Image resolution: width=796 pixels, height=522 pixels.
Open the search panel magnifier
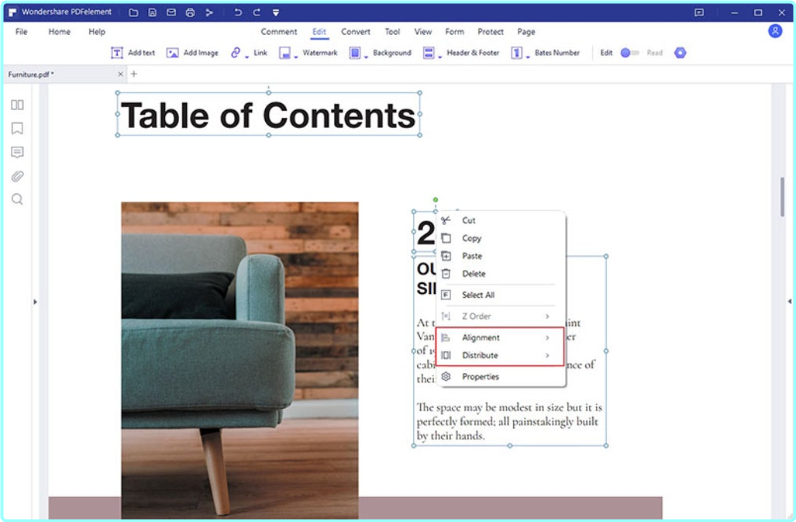tap(17, 199)
